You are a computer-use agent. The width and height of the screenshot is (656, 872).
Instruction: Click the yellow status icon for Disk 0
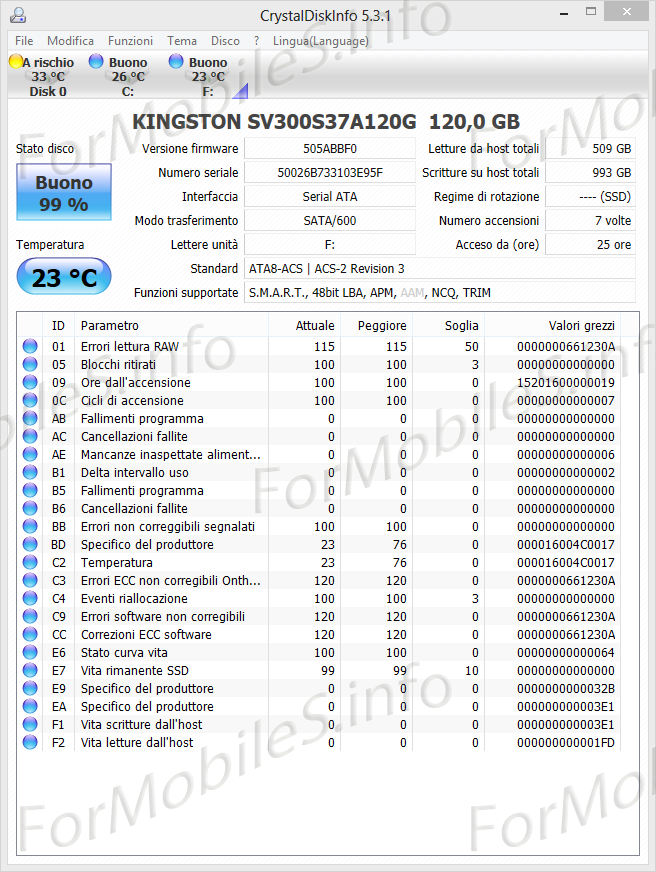point(16,62)
